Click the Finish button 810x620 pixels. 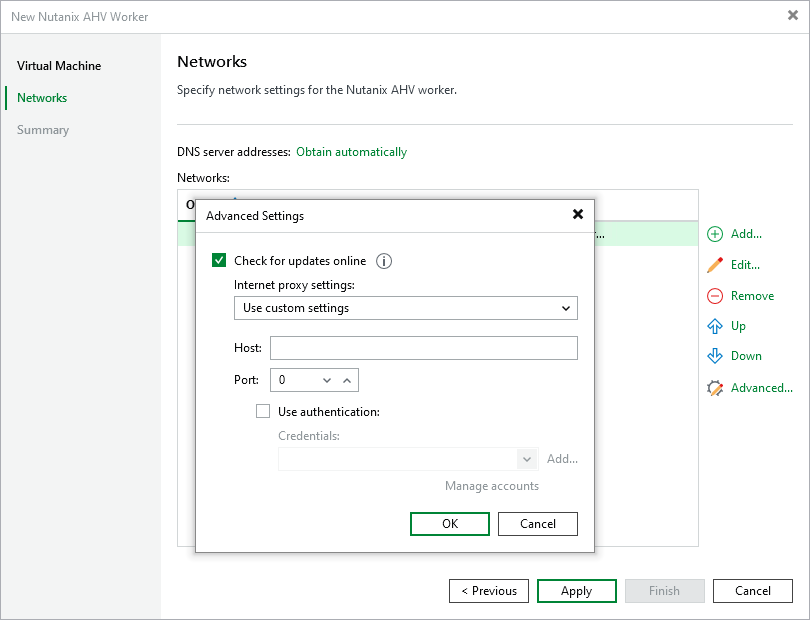pos(664,591)
